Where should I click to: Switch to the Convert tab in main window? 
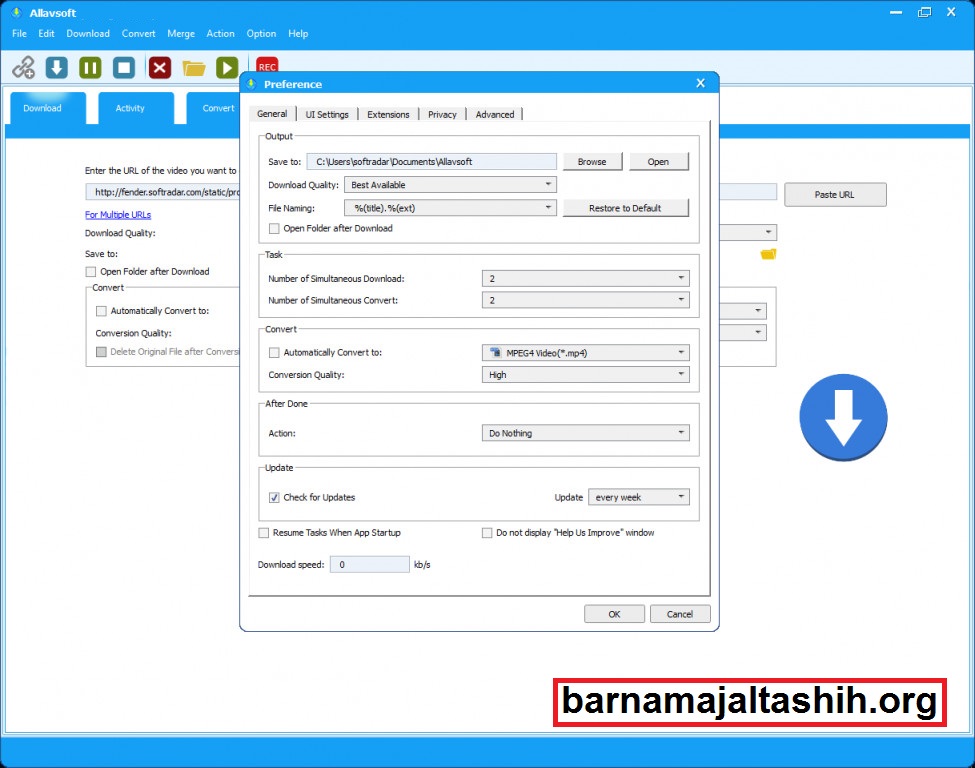click(213, 108)
